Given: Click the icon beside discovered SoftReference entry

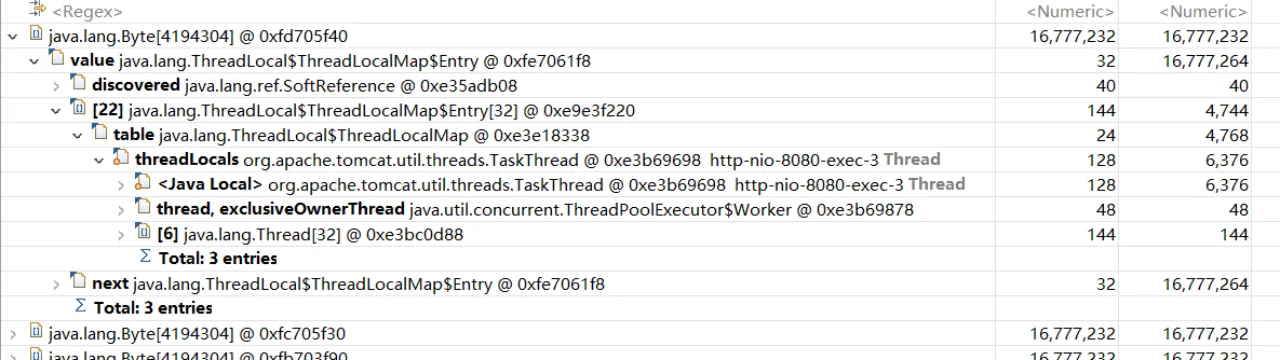Looking at the screenshot, I should (x=79, y=86).
